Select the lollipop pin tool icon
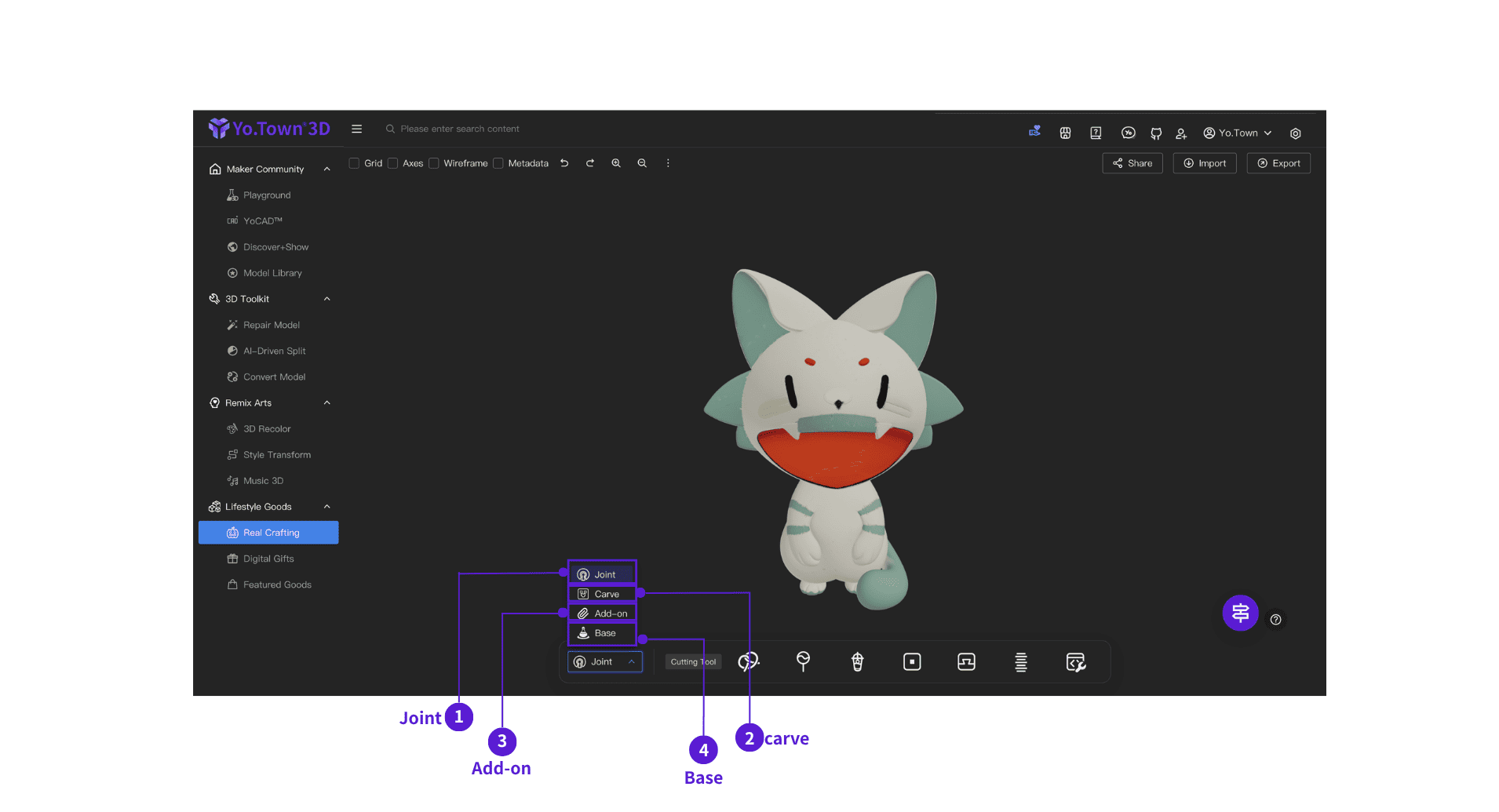This screenshot has height=812, width=1499. tap(803, 662)
